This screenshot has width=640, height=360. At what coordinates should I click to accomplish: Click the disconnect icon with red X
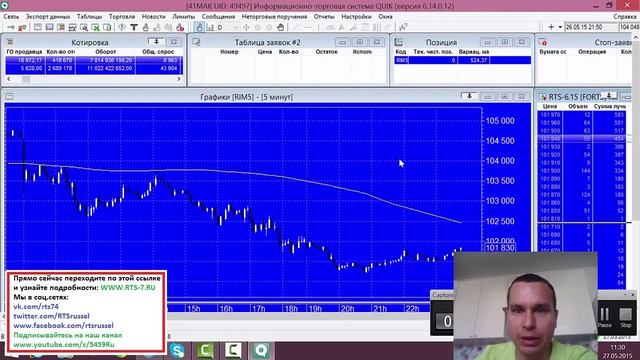pyautogui.click(x=22, y=27)
